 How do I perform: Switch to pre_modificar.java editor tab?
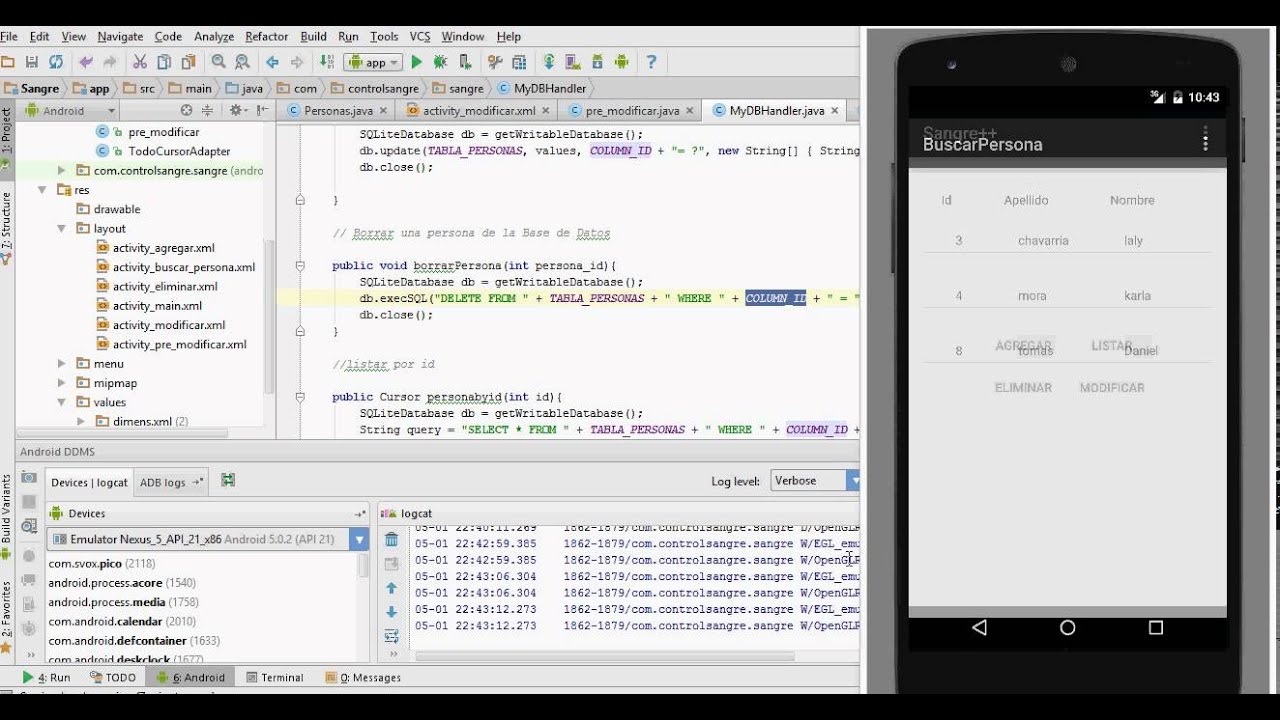(x=631, y=111)
